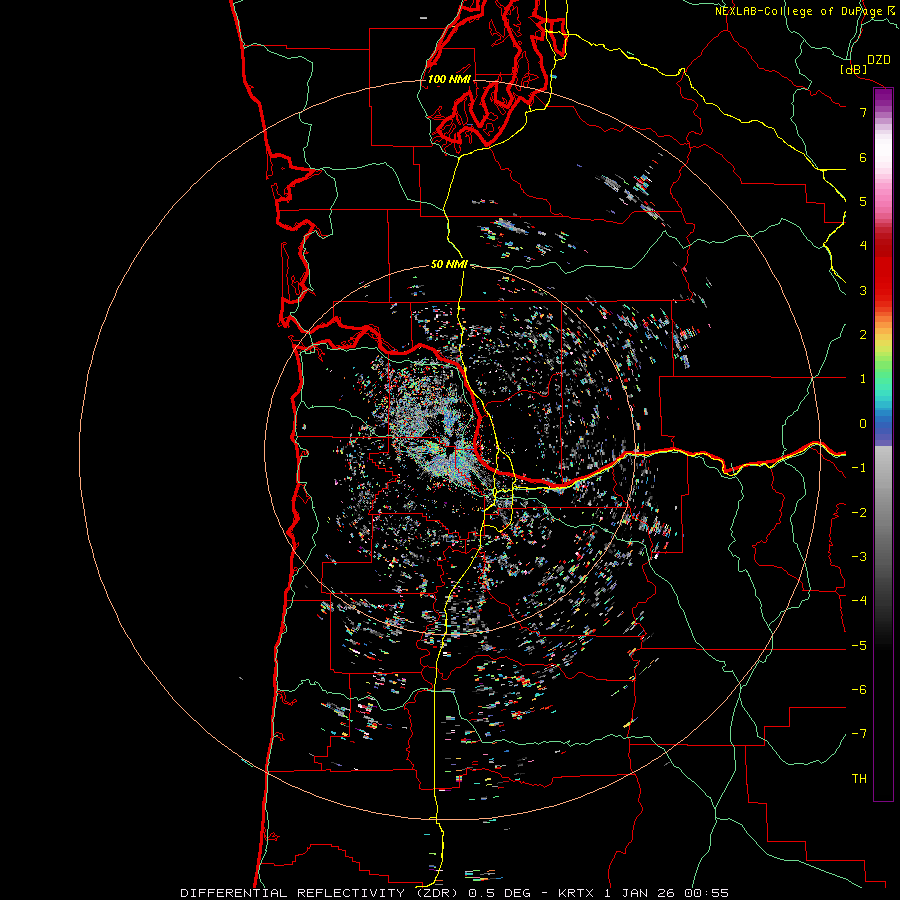The image size is (900, 900).
Task: Click the scale value 2 on the legend
Action: point(863,335)
